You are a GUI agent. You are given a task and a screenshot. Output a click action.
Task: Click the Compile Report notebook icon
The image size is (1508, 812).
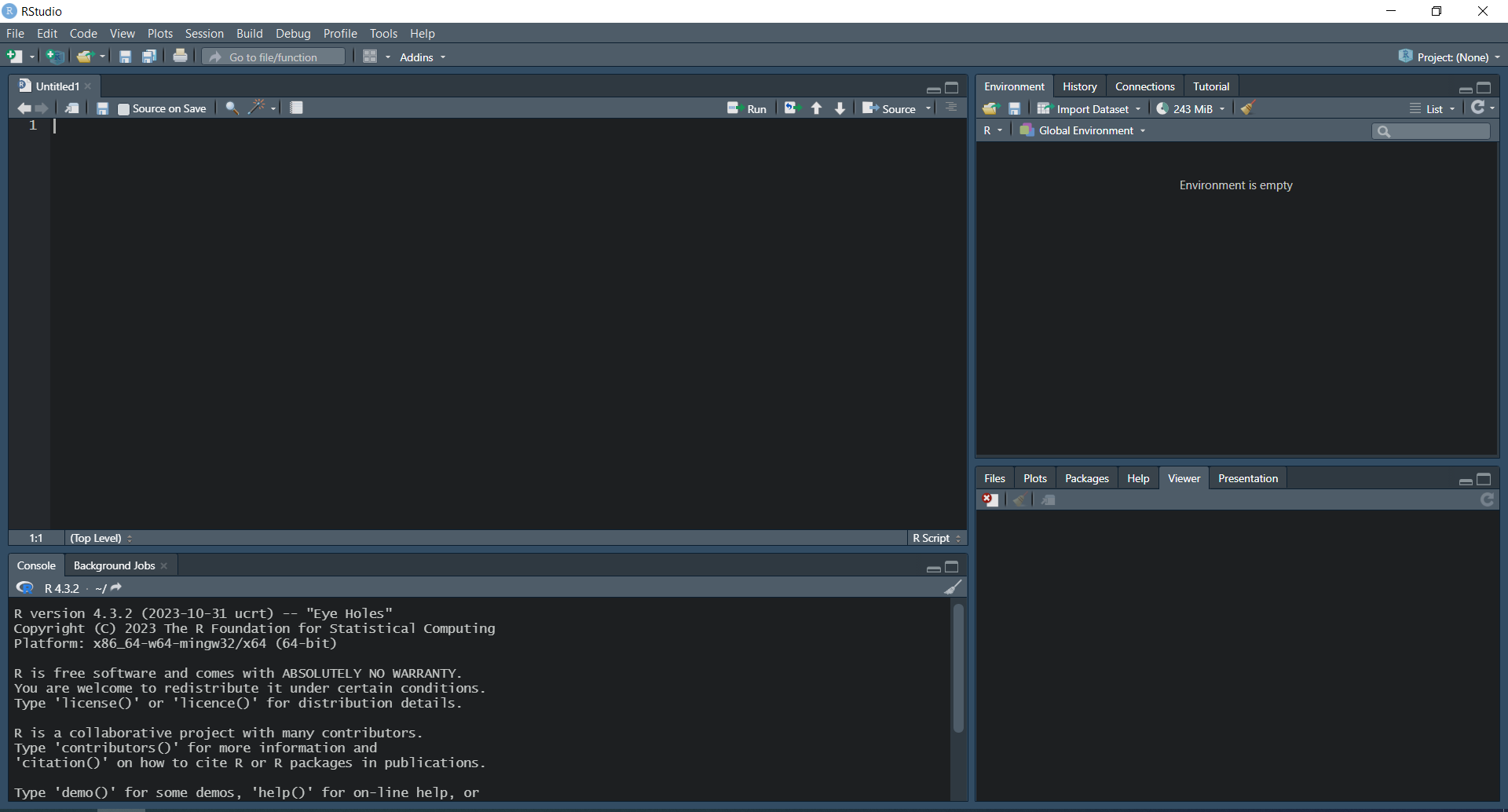[x=296, y=108]
